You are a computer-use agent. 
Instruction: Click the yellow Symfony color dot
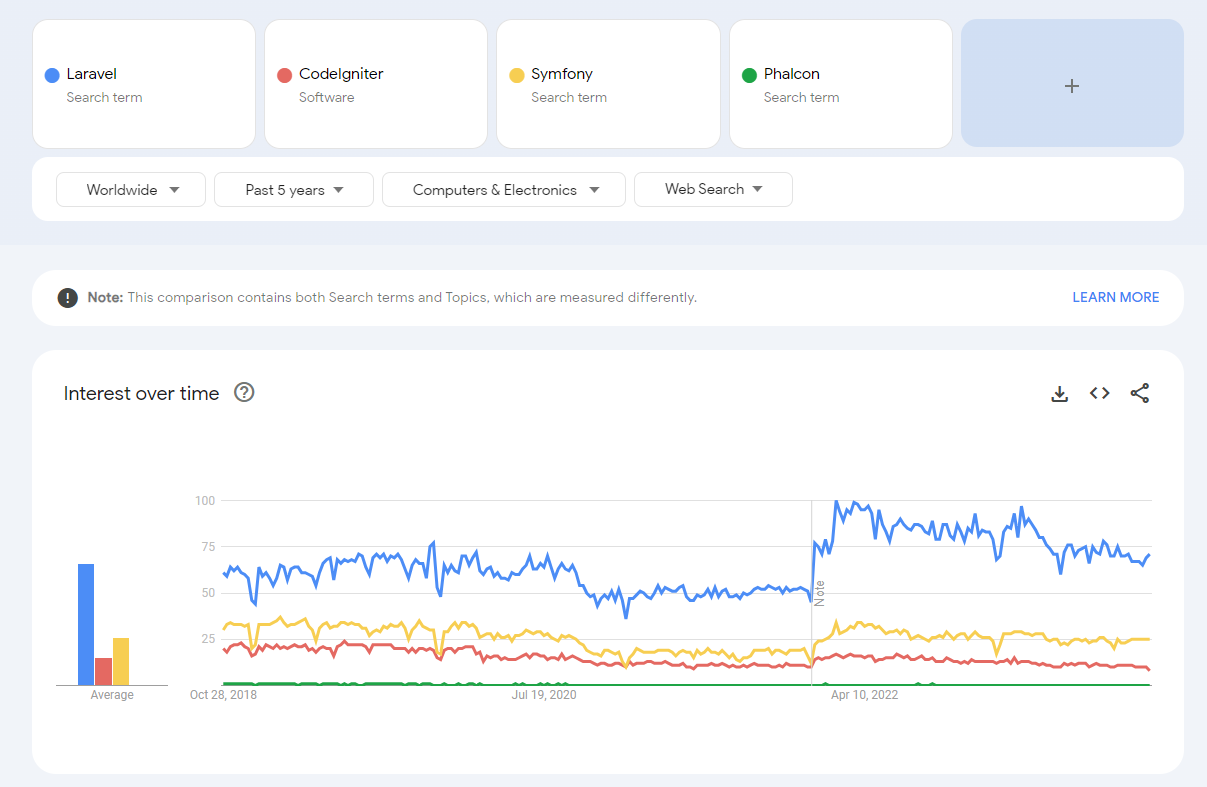pyautogui.click(x=517, y=75)
